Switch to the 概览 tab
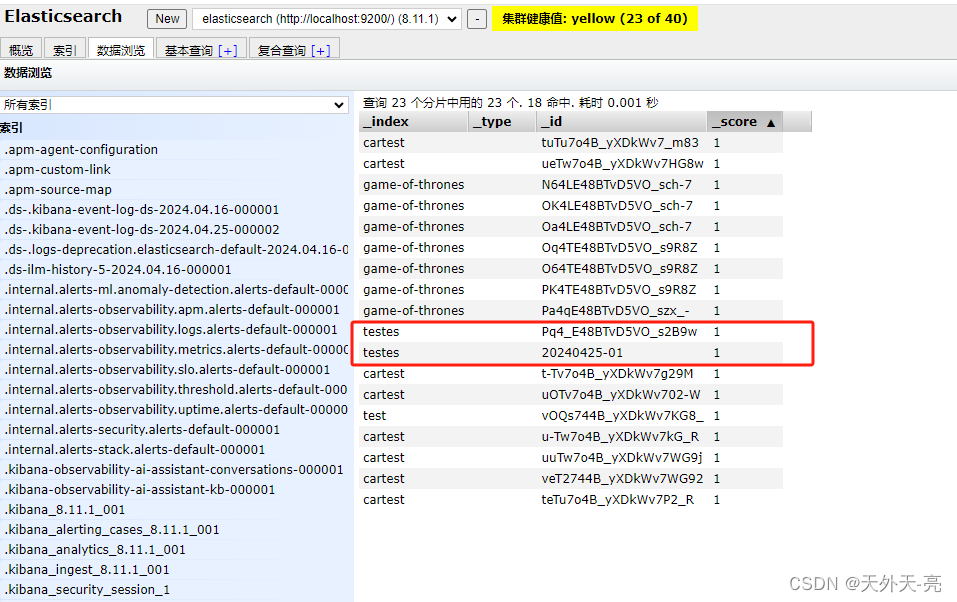The image size is (957, 602). [x=21, y=50]
